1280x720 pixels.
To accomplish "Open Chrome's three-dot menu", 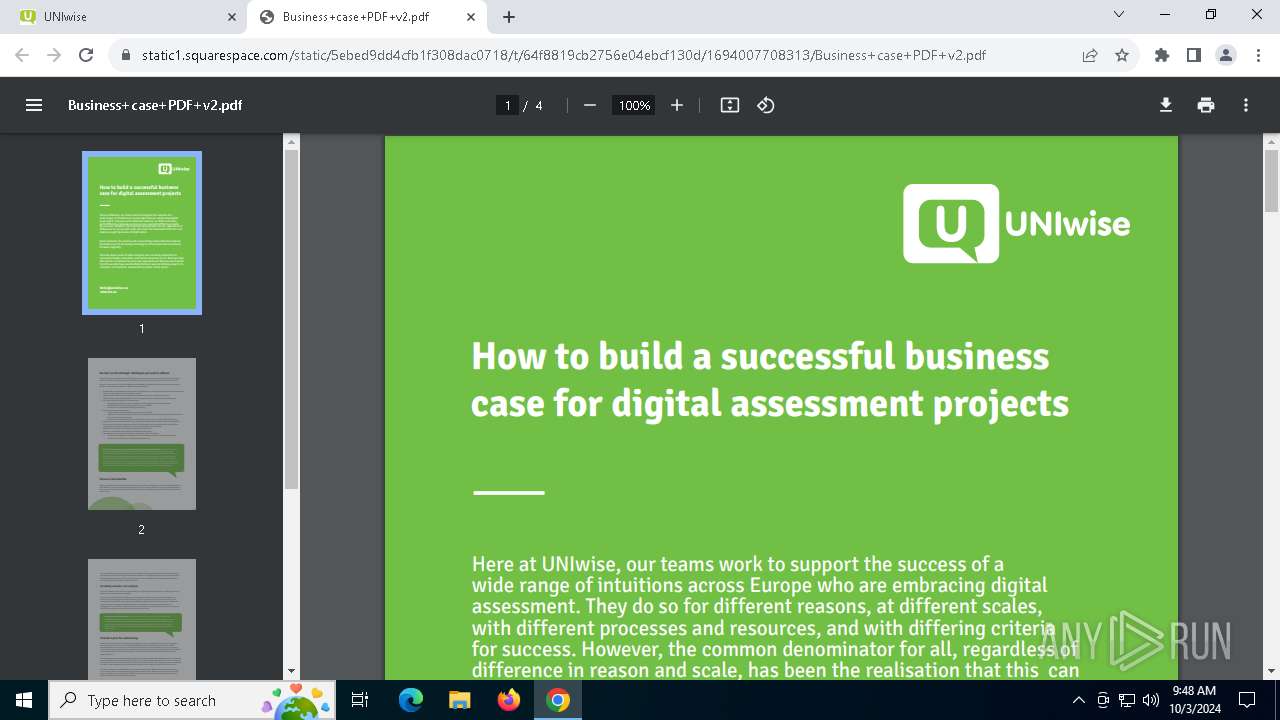I will coord(1258,55).
